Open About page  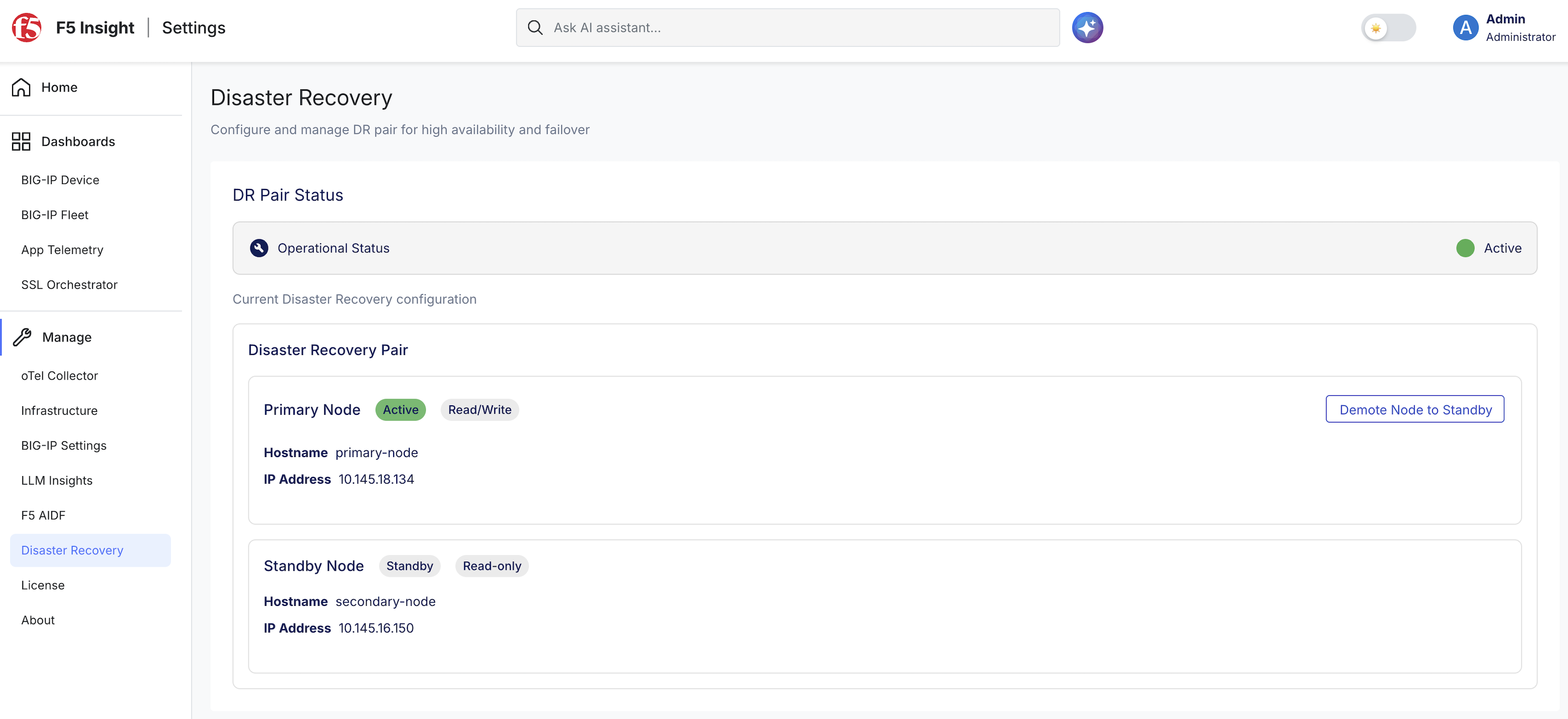tap(38, 620)
